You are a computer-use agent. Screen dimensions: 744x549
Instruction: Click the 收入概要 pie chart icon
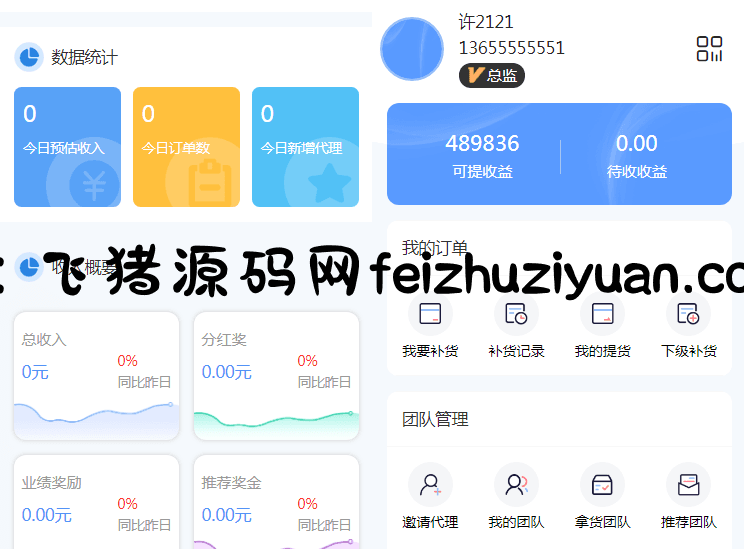pyautogui.click(x=29, y=267)
